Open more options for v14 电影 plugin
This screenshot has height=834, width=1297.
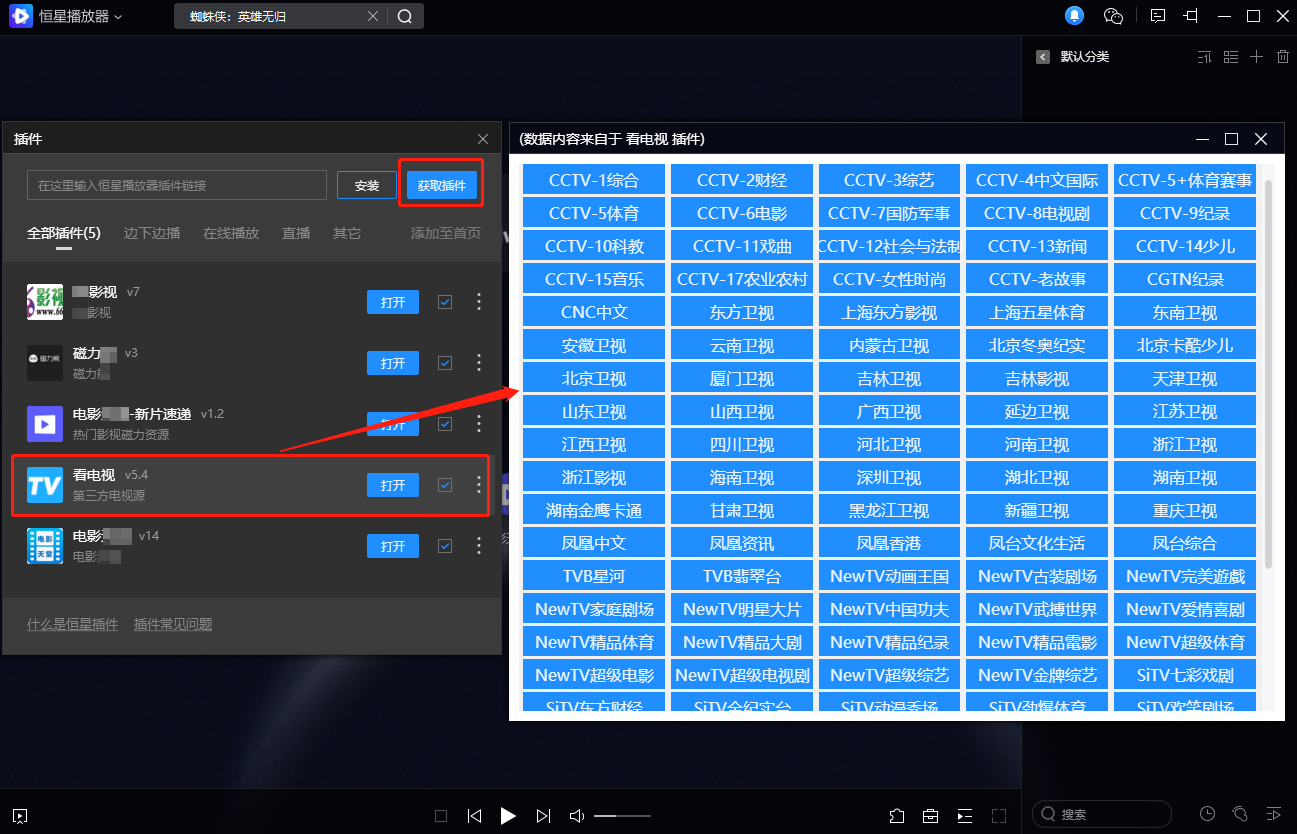[x=479, y=546]
